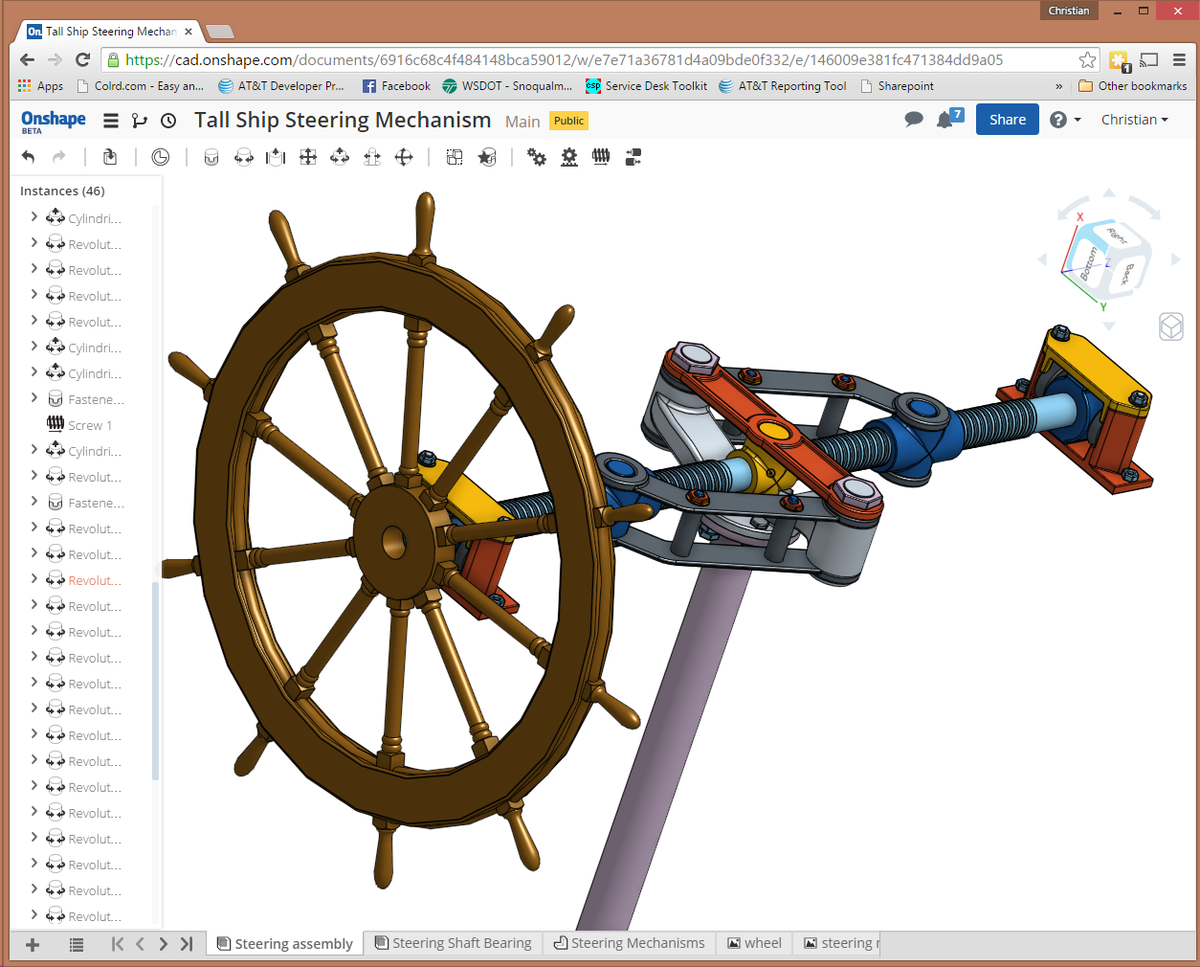Open notifications bell with 7 badge

[x=948, y=118]
